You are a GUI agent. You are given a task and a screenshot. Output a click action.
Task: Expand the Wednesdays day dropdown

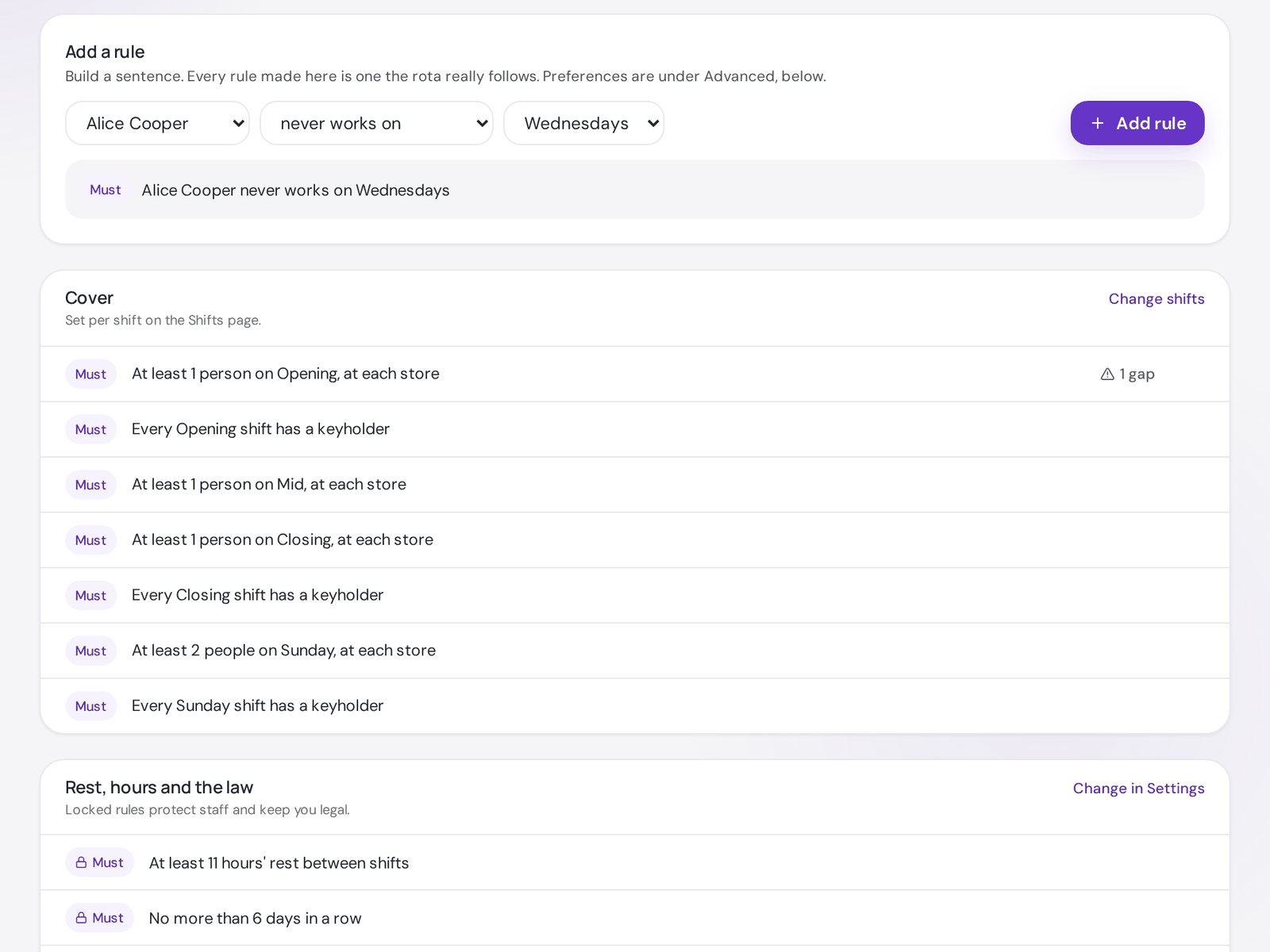[x=583, y=123]
